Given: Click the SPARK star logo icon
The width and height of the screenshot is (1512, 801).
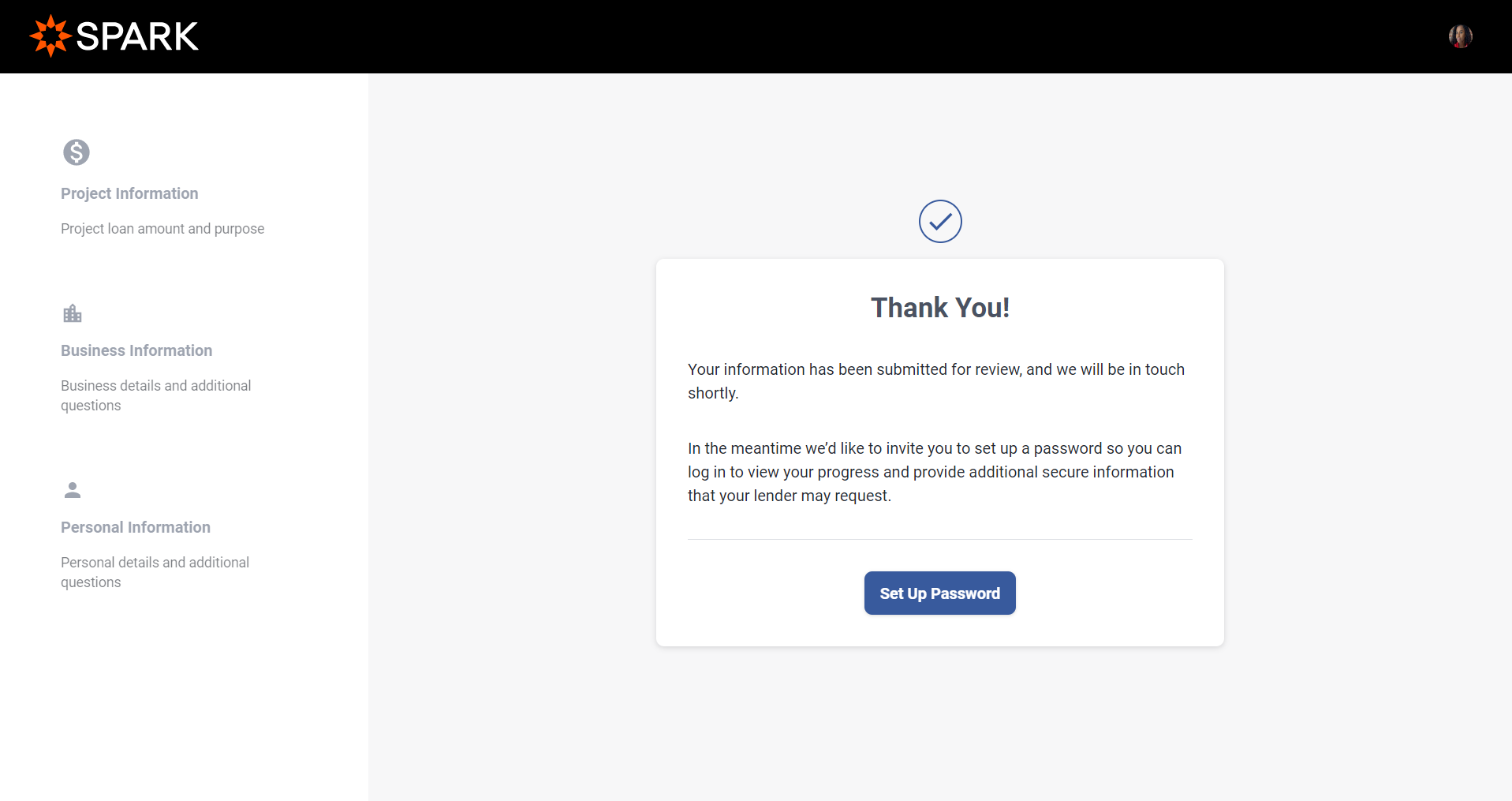Looking at the screenshot, I should click(x=50, y=36).
